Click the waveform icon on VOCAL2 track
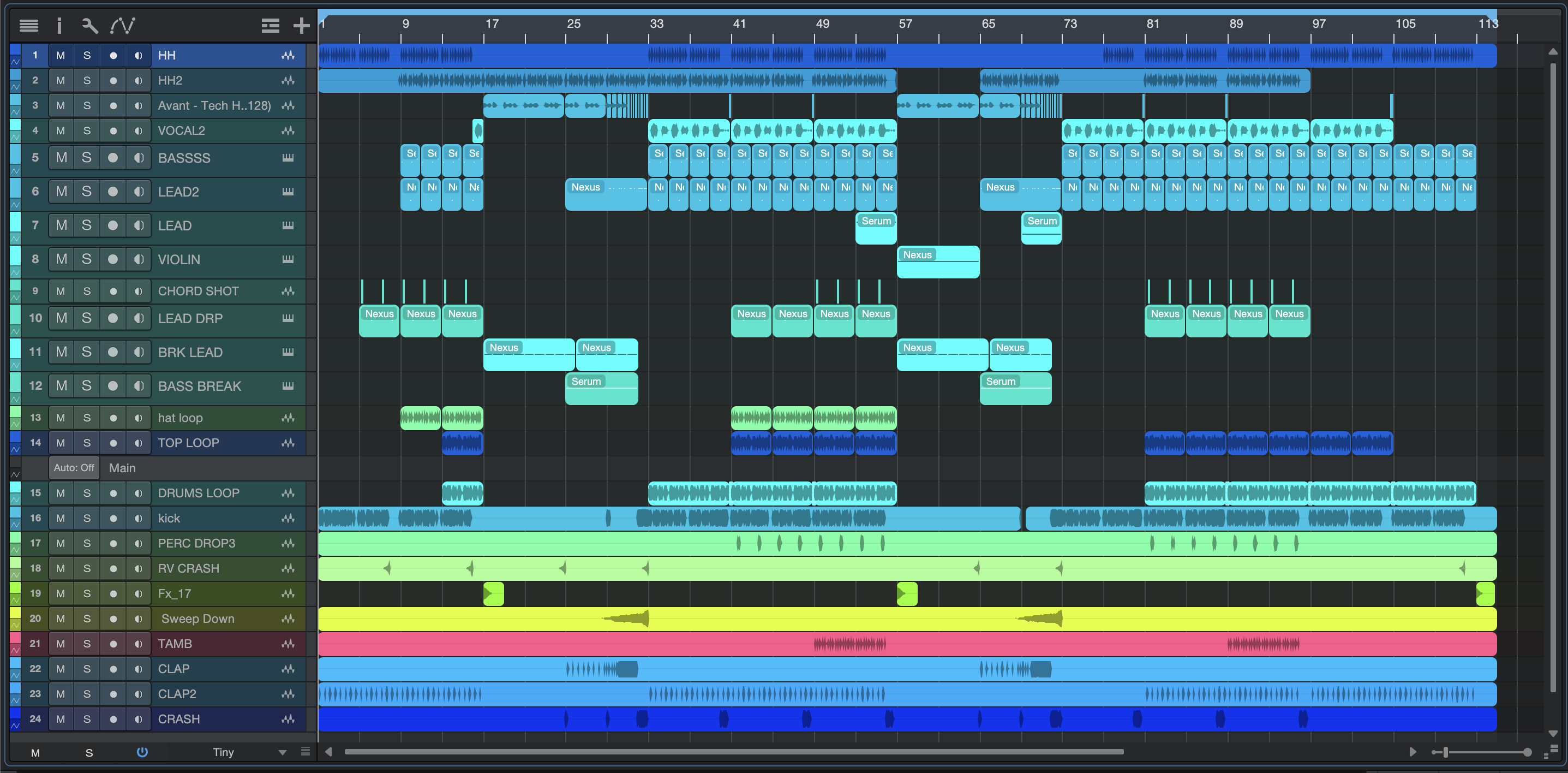1568x773 pixels. point(288,130)
